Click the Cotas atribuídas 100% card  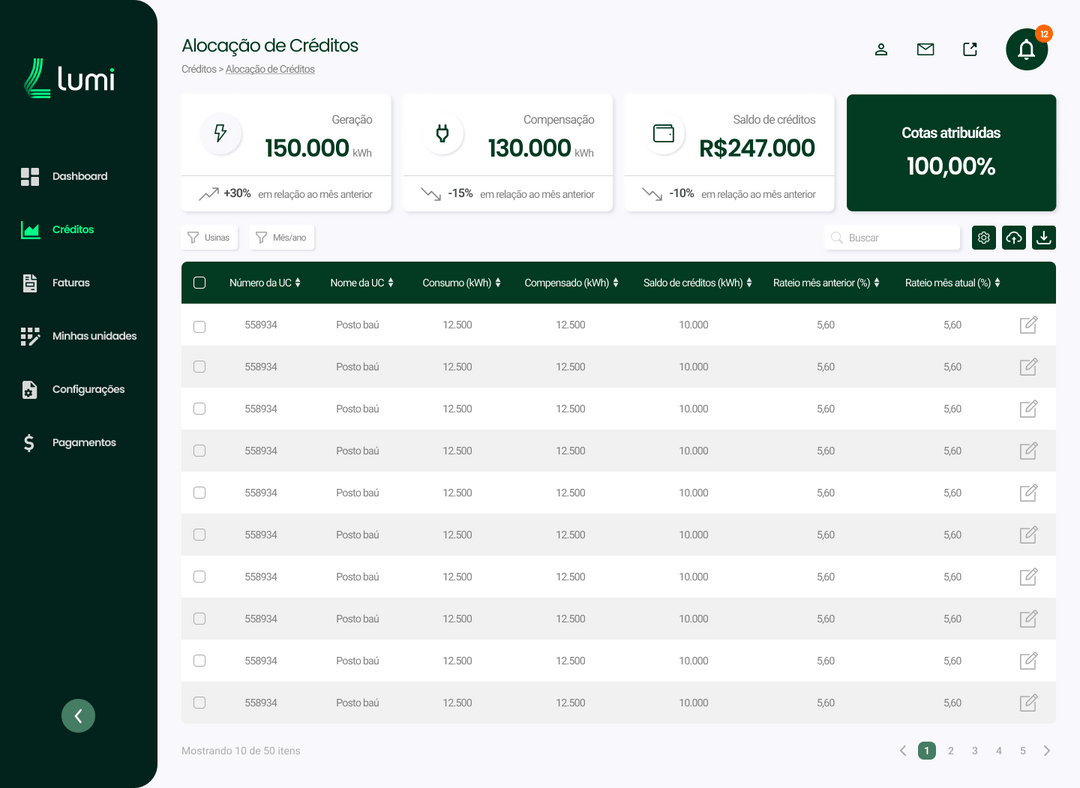point(951,153)
